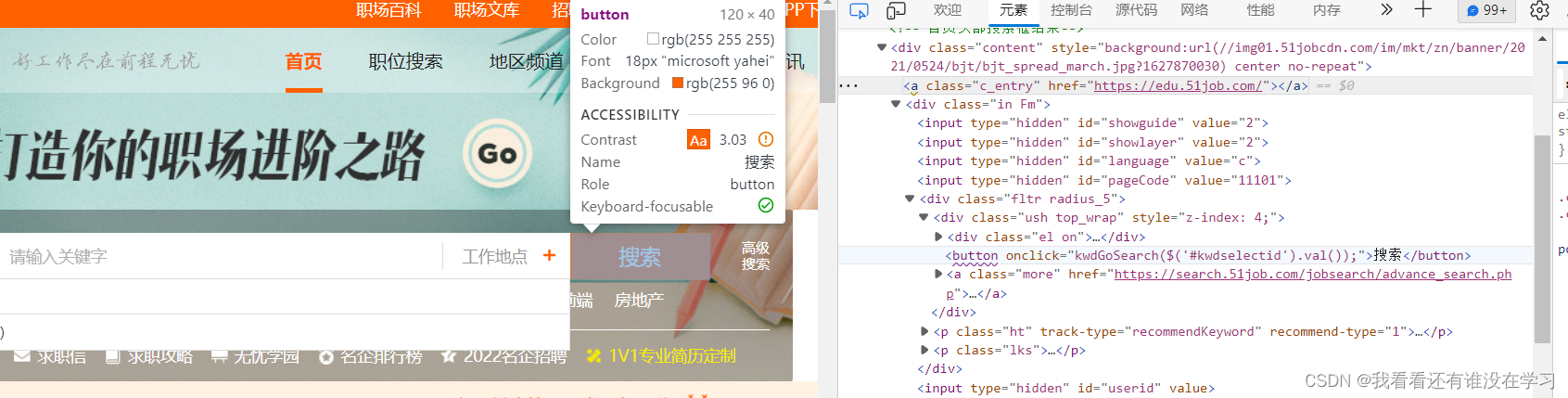1568x398 pixels.
Task: Click the 搜索 button
Action: [x=640, y=257]
